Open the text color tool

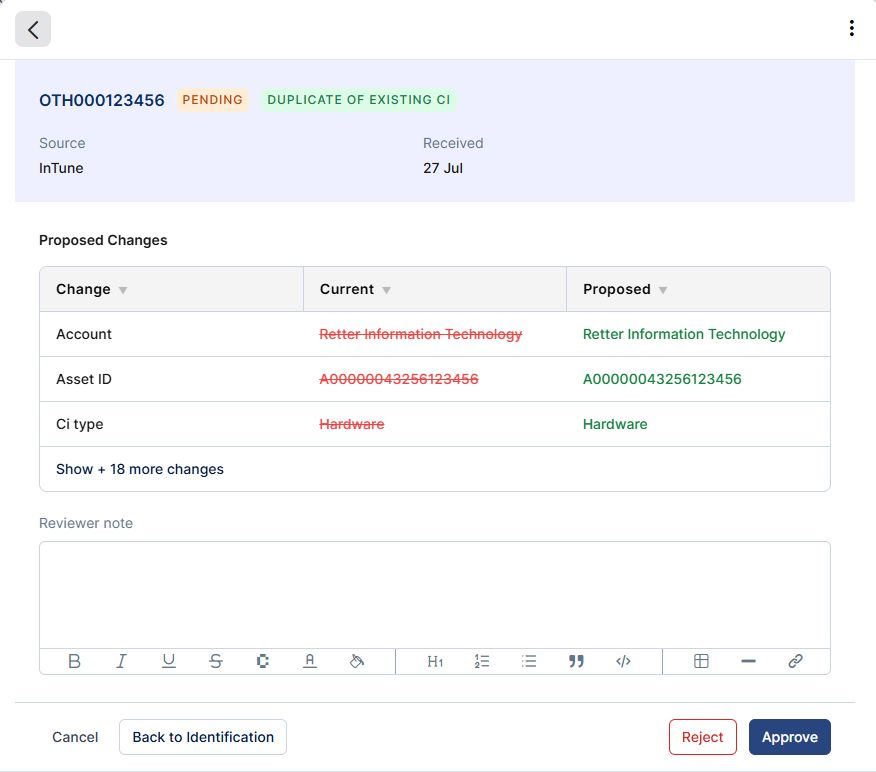[x=310, y=661]
